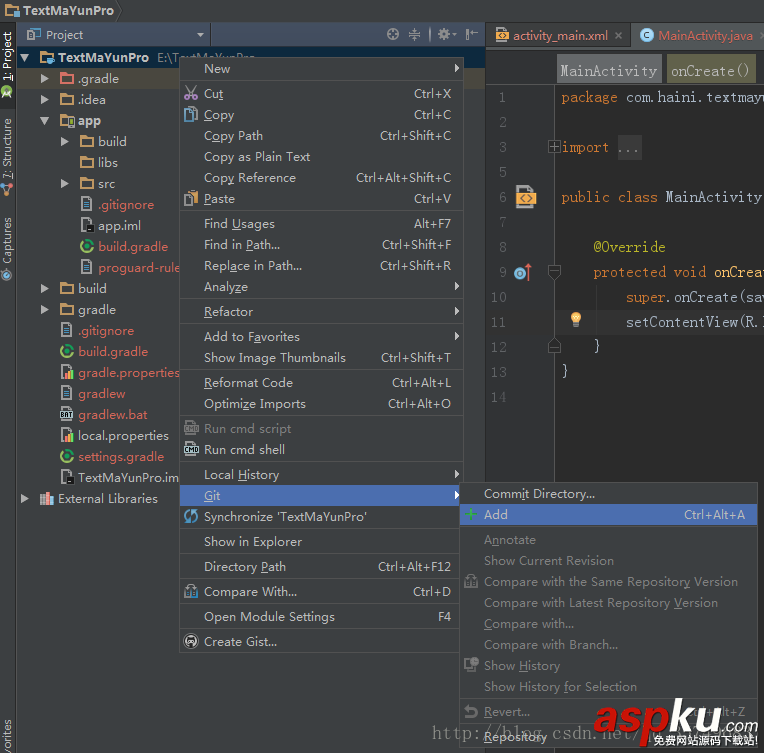This screenshot has width=764, height=753.
Task: Click onCreate() breadcrumb in editor
Action: (710, 71)
